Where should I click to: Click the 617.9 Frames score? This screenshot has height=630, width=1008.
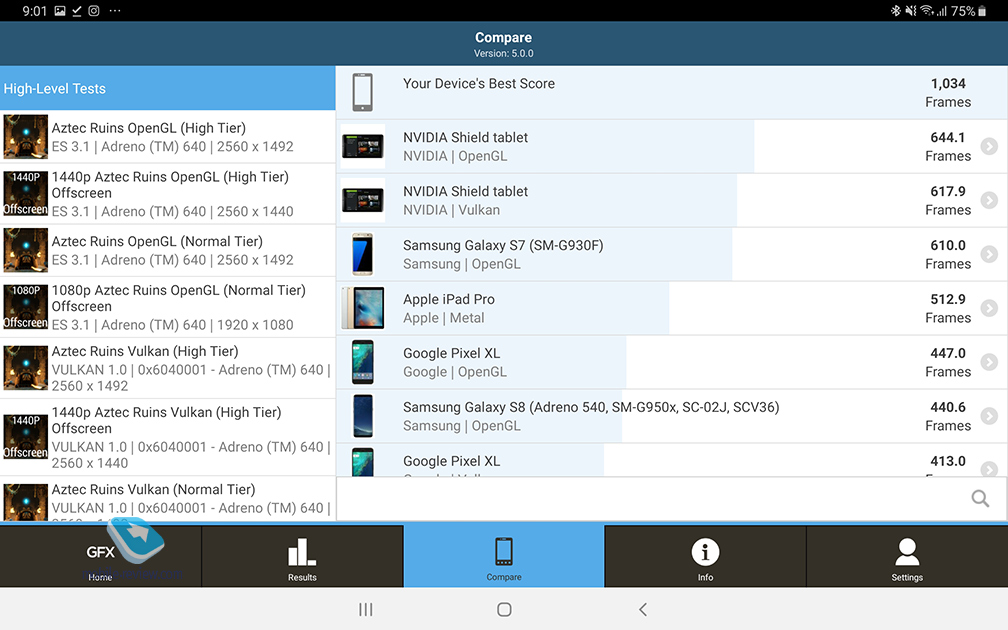pyautogui.click(x=948, y=201)
